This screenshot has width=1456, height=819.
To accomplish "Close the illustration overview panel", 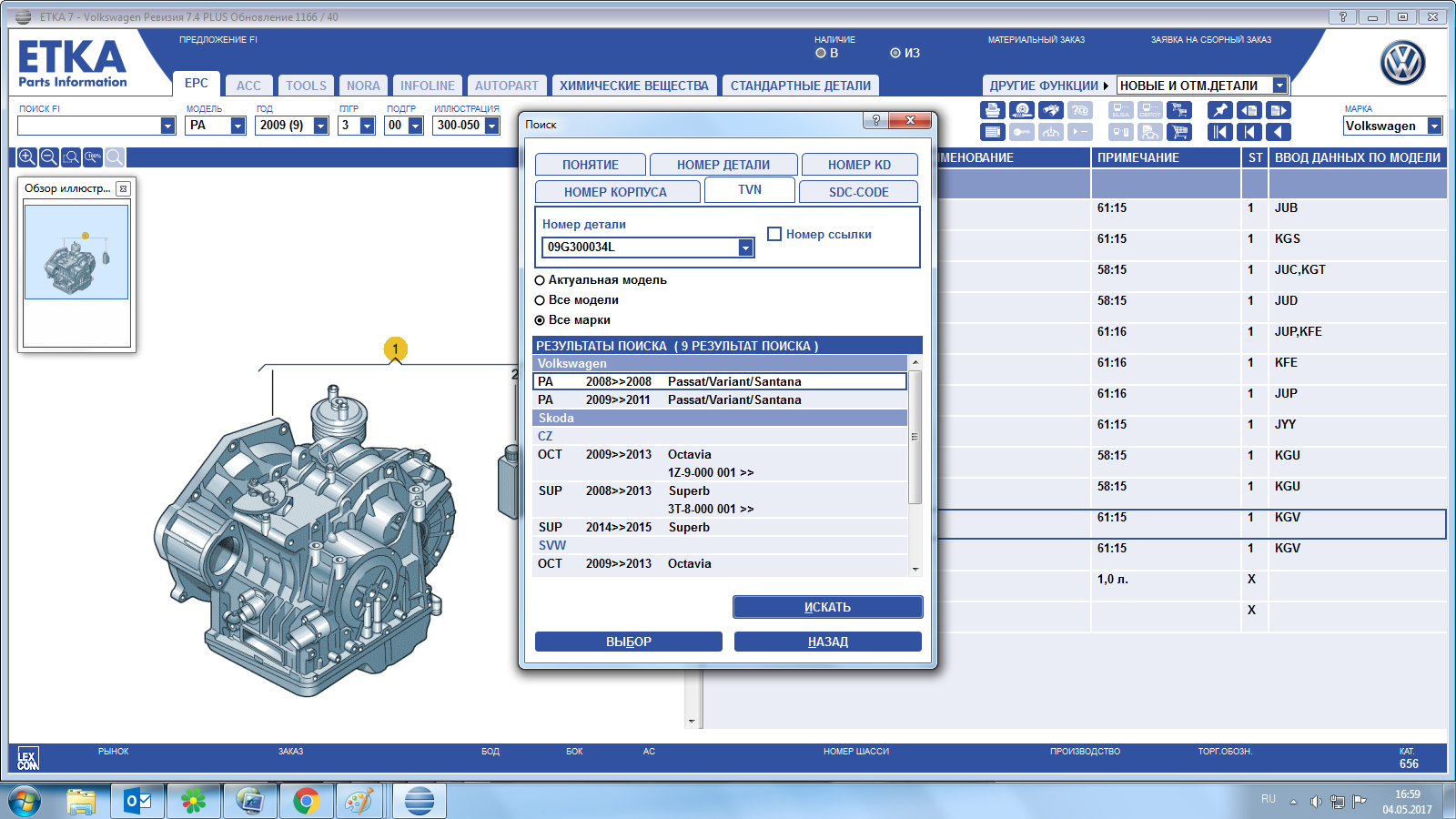I will (123, 188).
